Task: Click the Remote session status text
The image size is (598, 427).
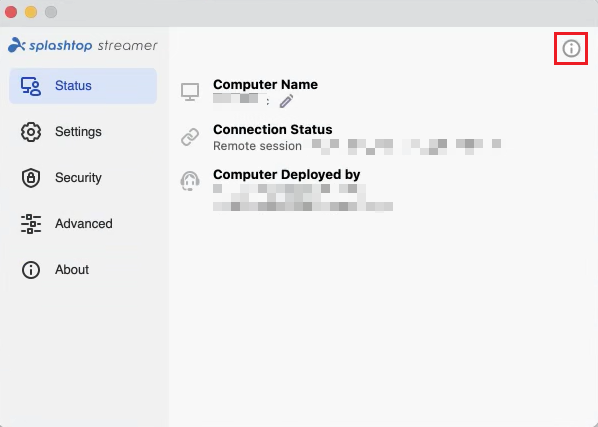Action: pos(257,146)
